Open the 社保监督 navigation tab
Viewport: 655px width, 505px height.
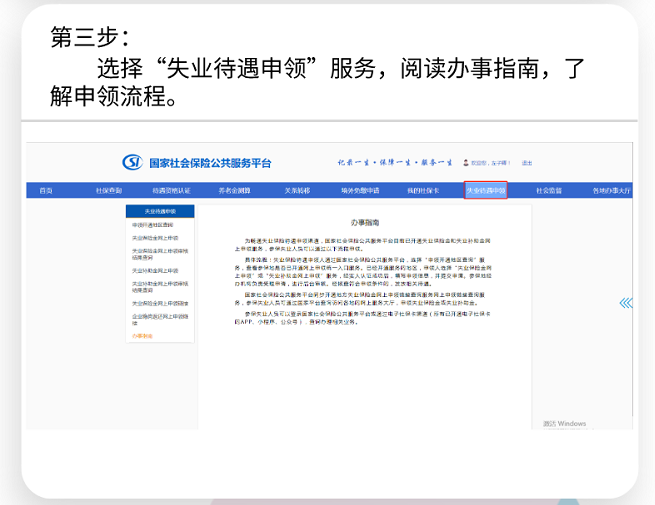(549, 190)
